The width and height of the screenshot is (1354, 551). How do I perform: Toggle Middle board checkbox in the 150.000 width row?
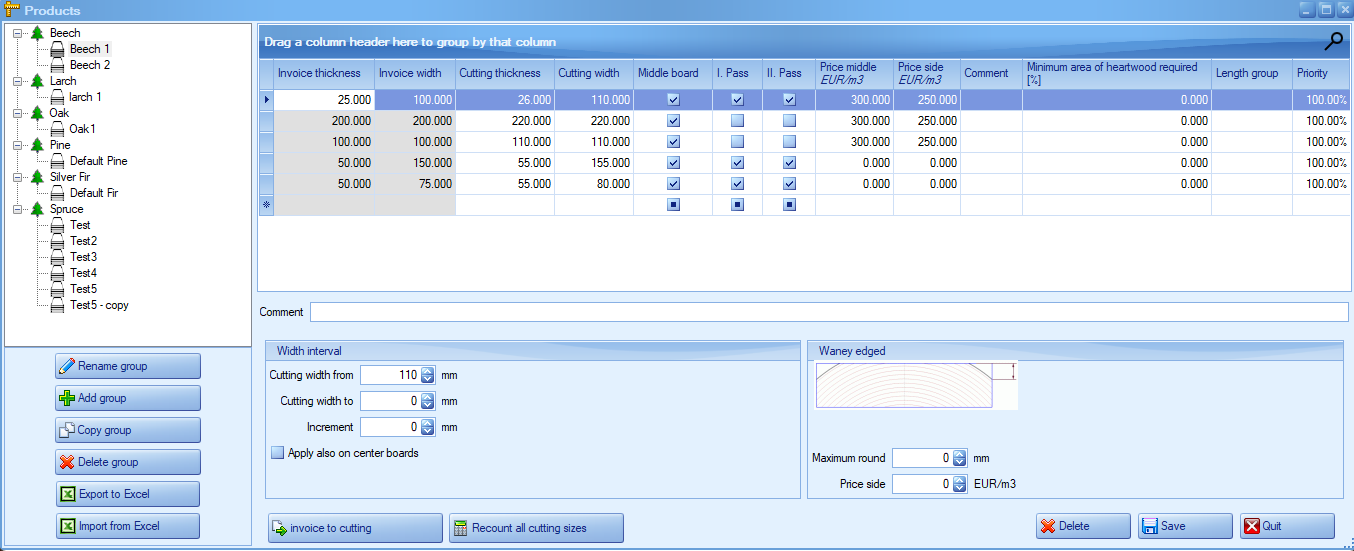673,163
